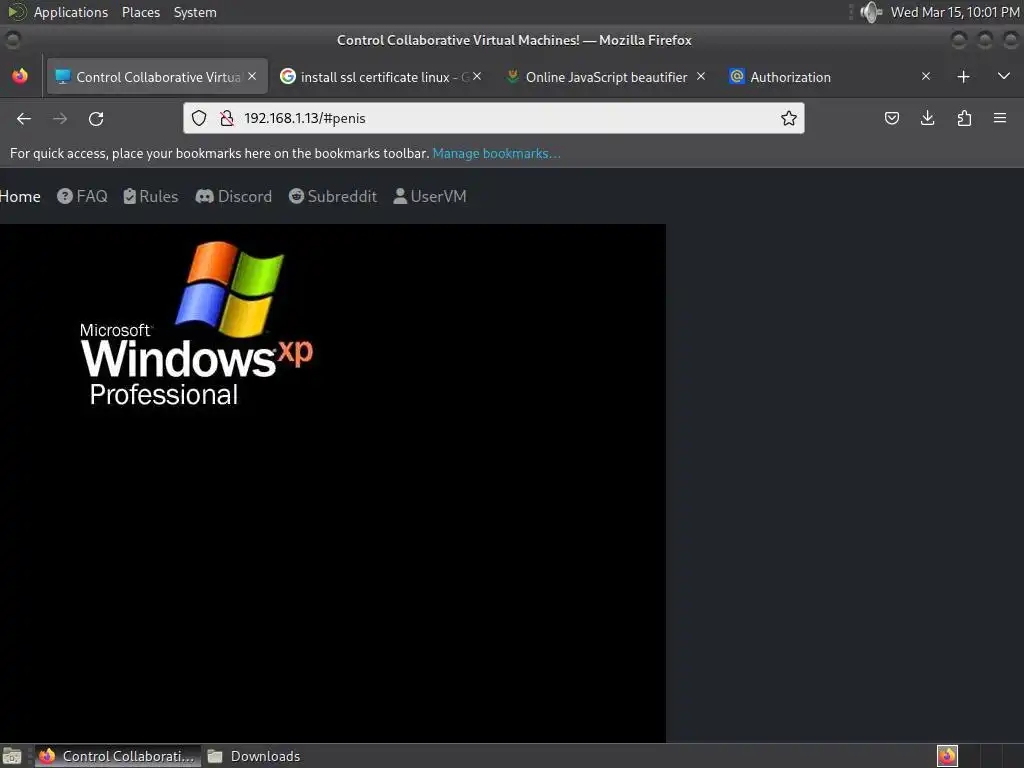Viewport: 1024px width, 768px height.
Task: Open the Firefox hamburger menu
Action: pos(1000,118)
